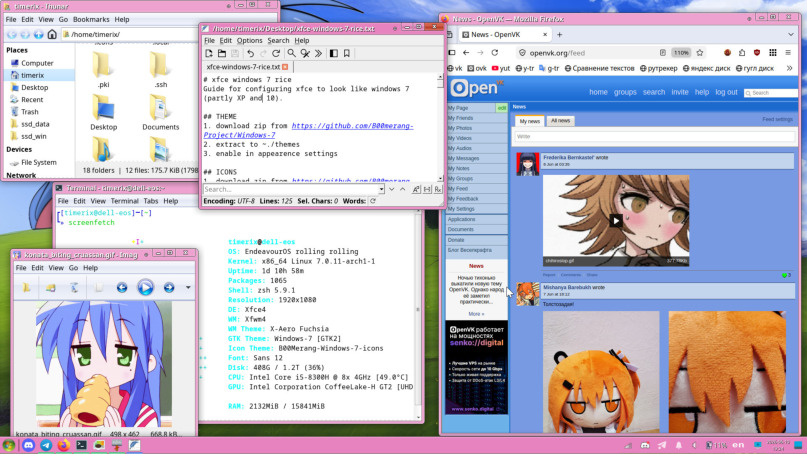
Task: Toggle the fullscreen/sidebar icon in Mousepad
Action: click(x=334, y=54)
